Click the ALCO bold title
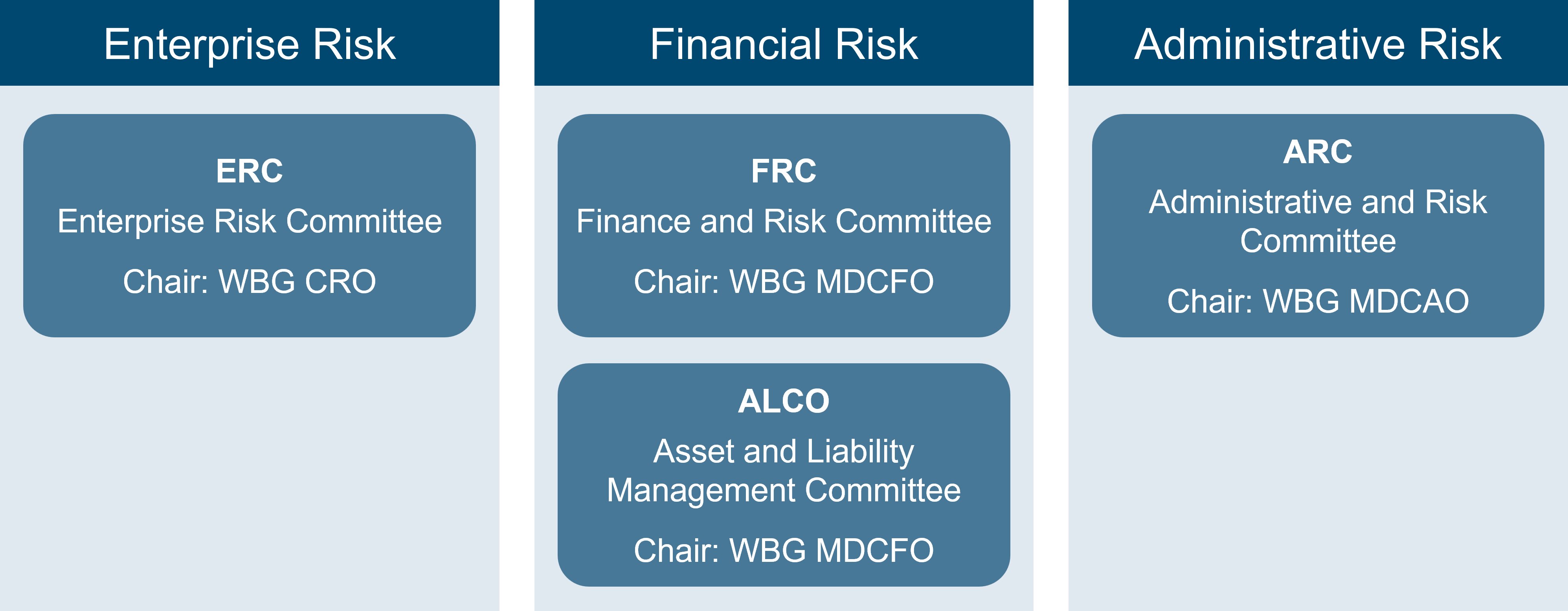The height and width of the screenshot is (611, 1568). click(x=783, y=401)
